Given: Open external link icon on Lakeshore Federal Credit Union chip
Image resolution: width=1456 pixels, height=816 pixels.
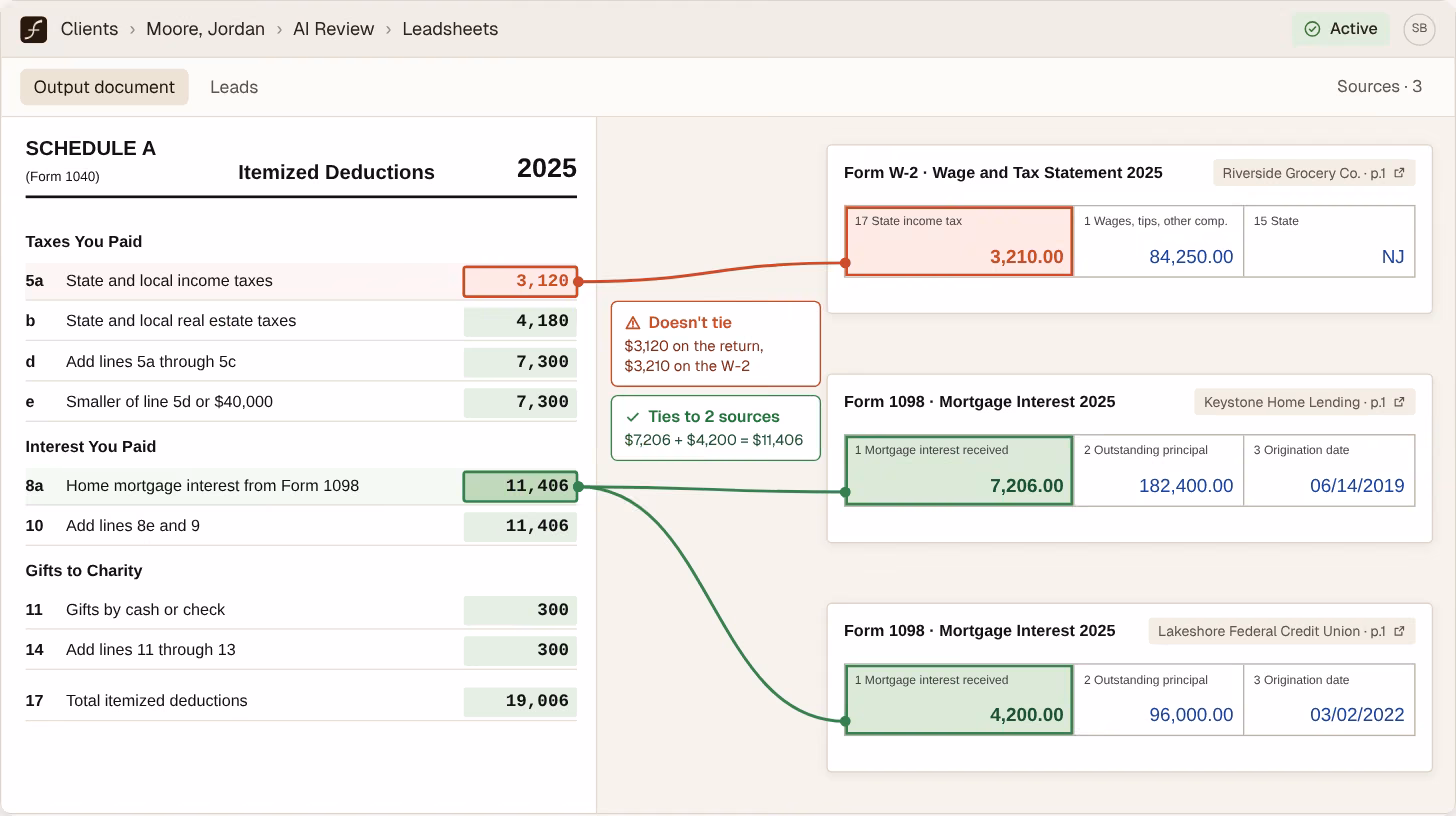Looking at the screenshot, I should (1399, 631).
